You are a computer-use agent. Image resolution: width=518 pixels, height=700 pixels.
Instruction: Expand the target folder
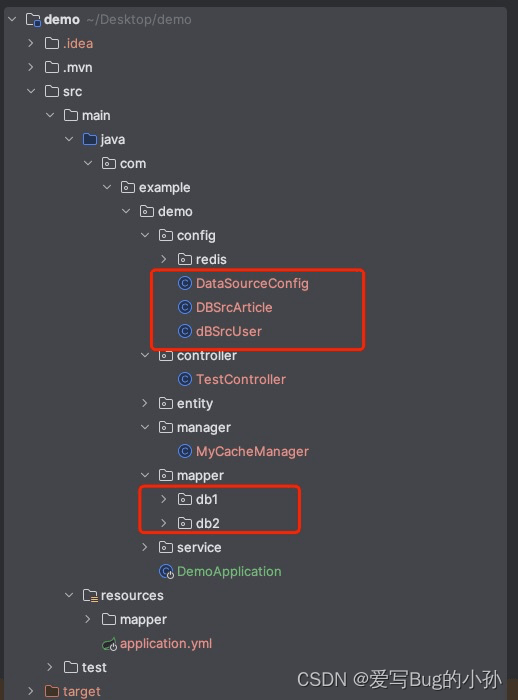point(31,691)
